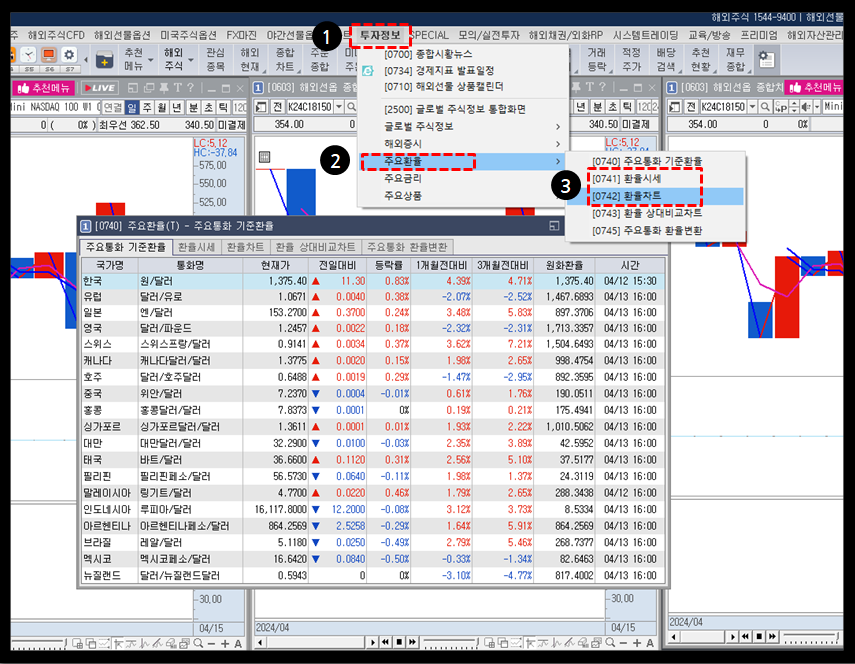
Task: Click the 배당검색 toolbar button
Action: pos(666,59)
